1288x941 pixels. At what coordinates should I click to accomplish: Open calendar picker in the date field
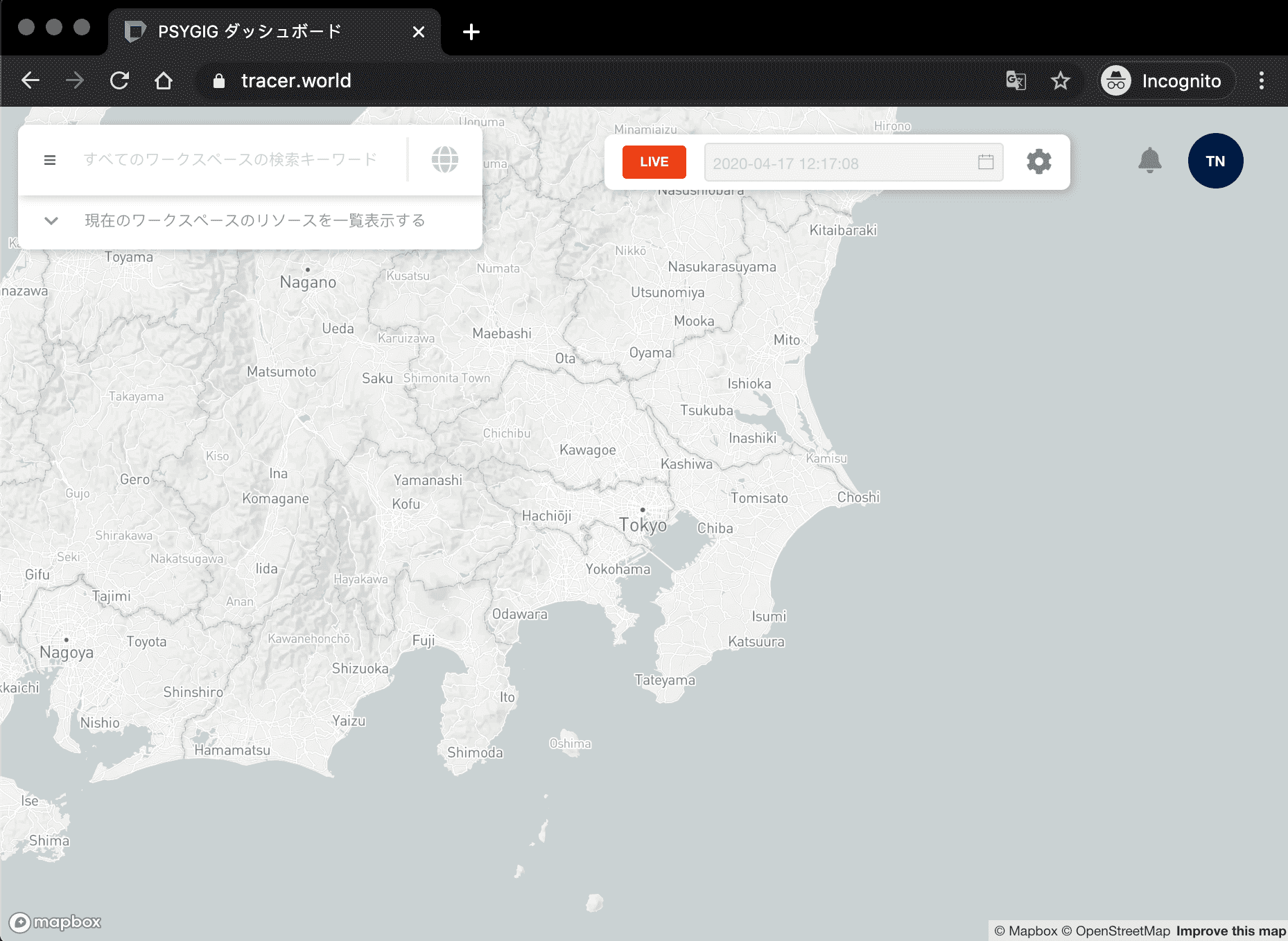coord(986,162)
